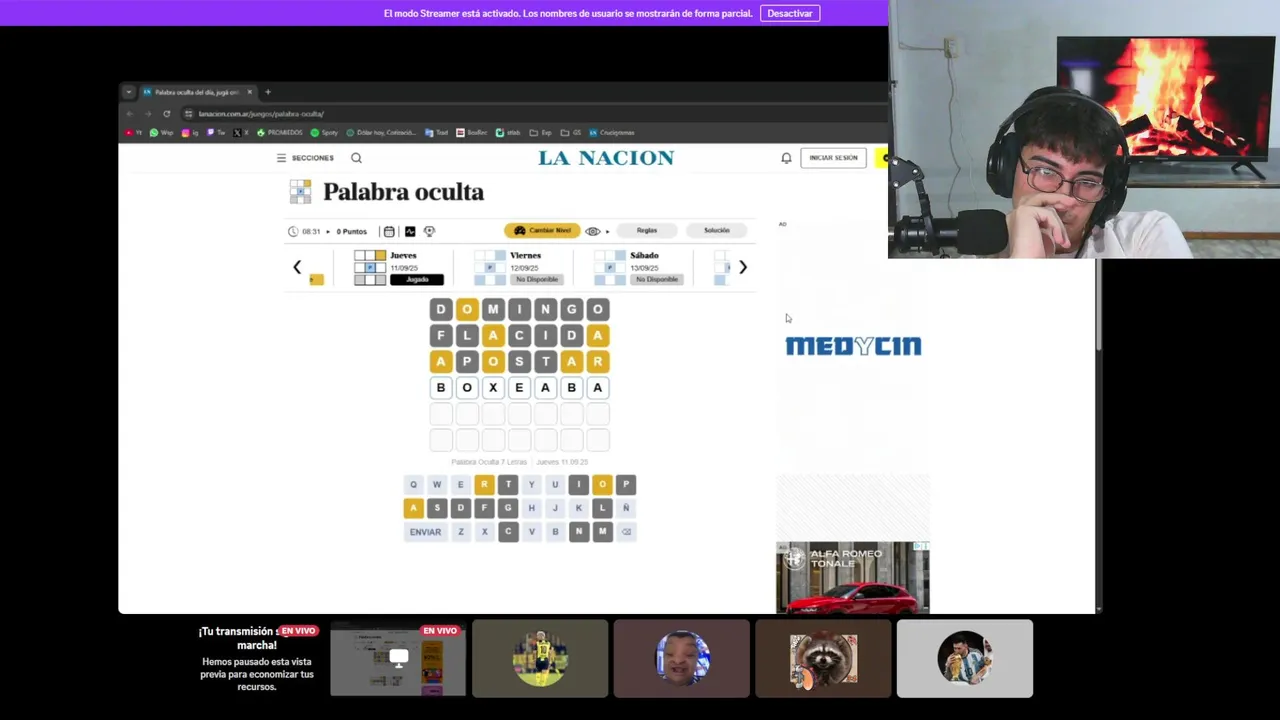Click the X key on virtual keyboard
This screenshot has height=720, width=1280.
pos(484,532)
